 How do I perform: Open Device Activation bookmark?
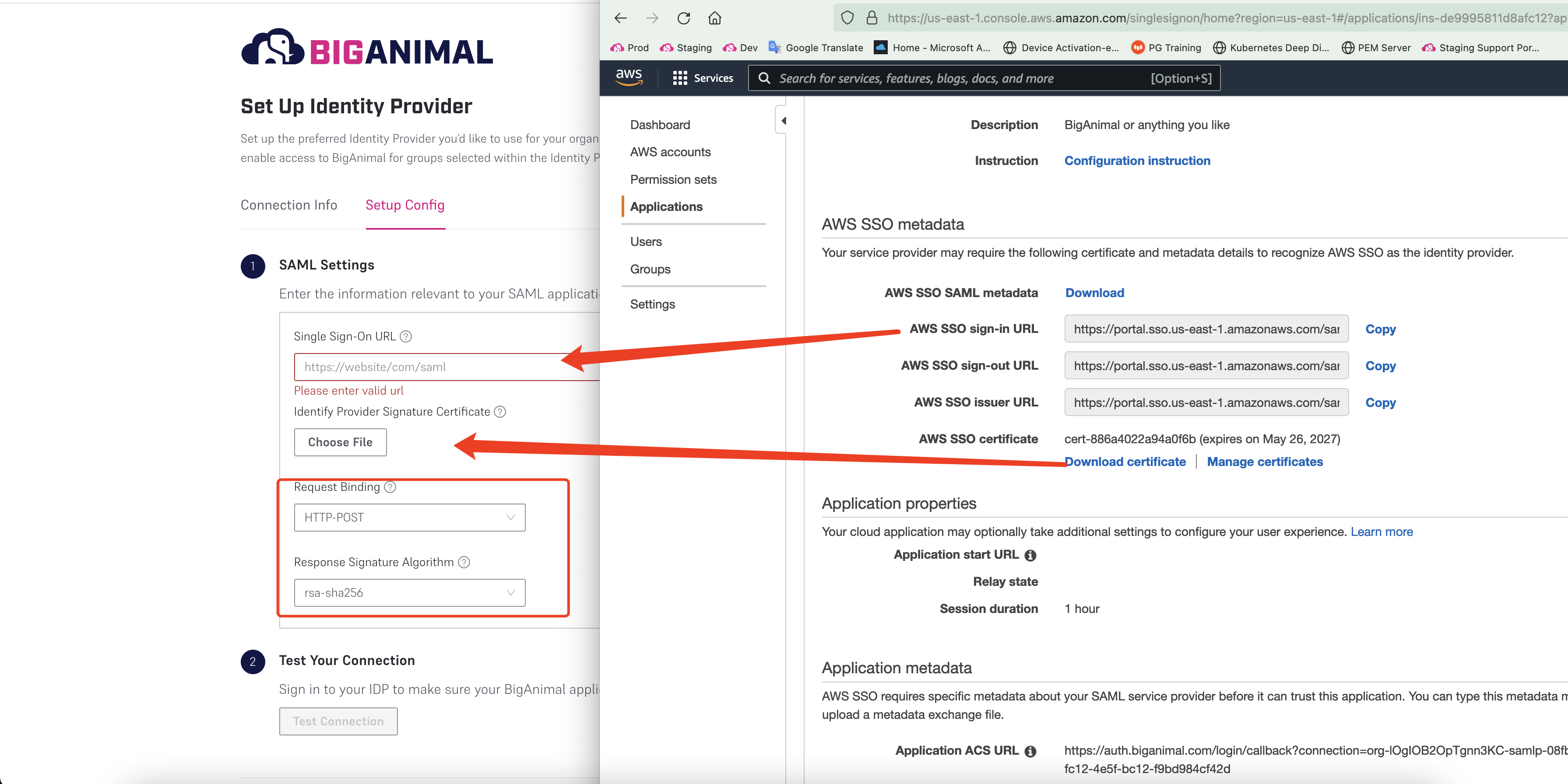click(1061, 47)
